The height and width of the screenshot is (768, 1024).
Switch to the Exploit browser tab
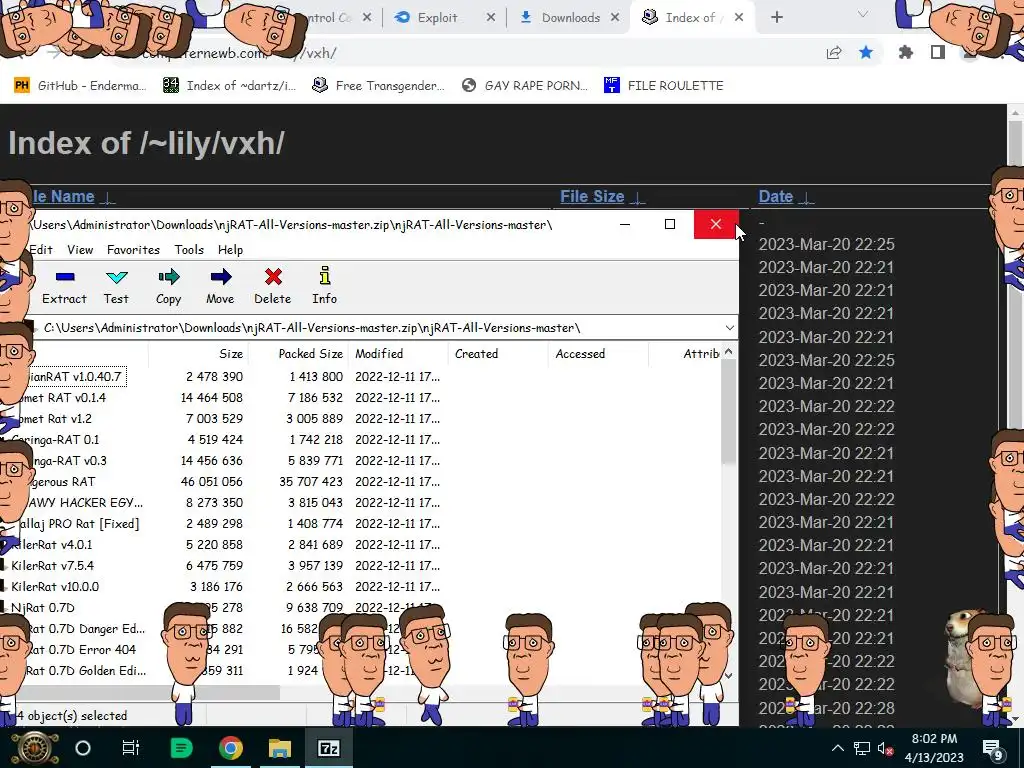(x=446, y=18)
